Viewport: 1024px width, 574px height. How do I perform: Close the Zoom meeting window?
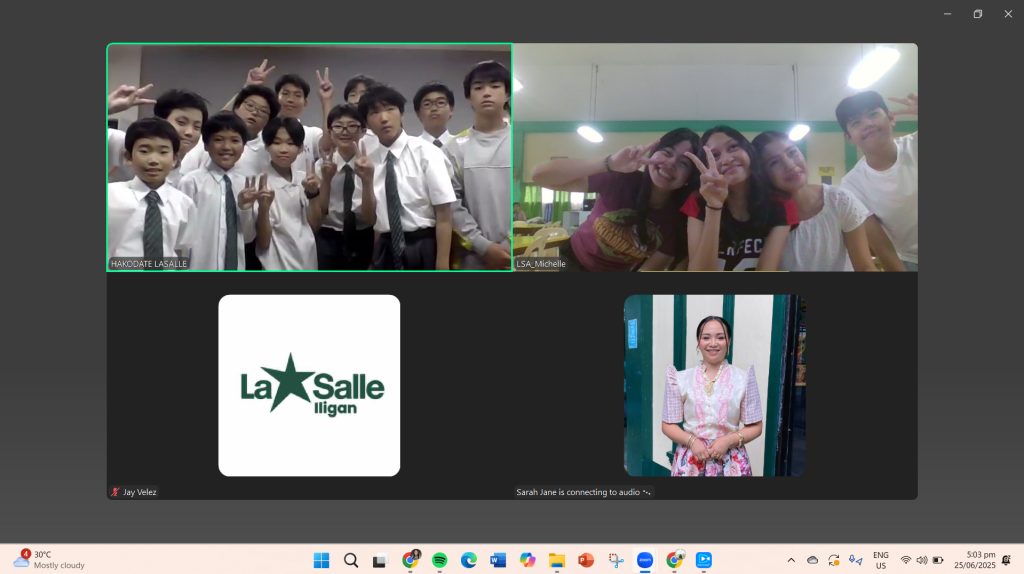coord(1008,14)
